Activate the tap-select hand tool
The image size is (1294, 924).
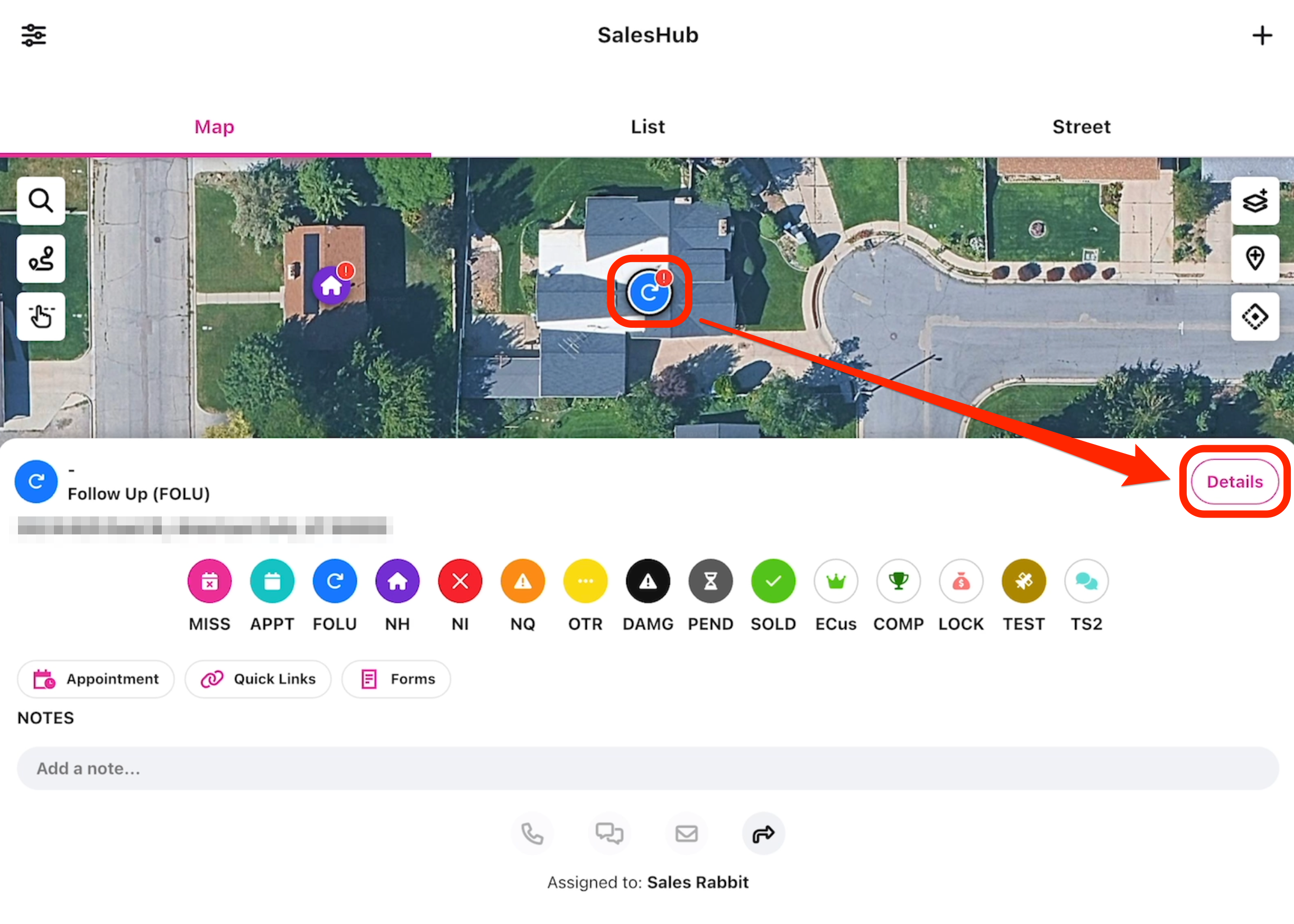tap(41, 317)
